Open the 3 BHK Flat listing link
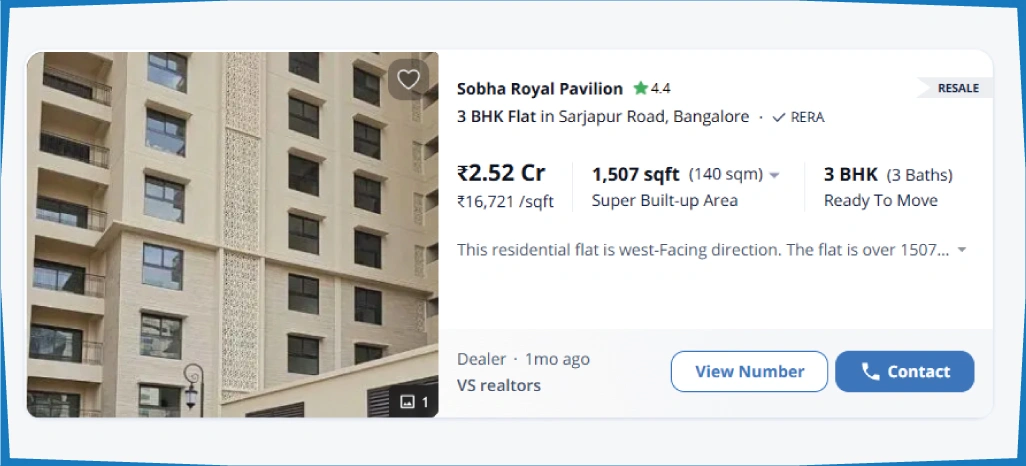The width and height of the screenshot is (1026, 466). [x=496, y=116]
